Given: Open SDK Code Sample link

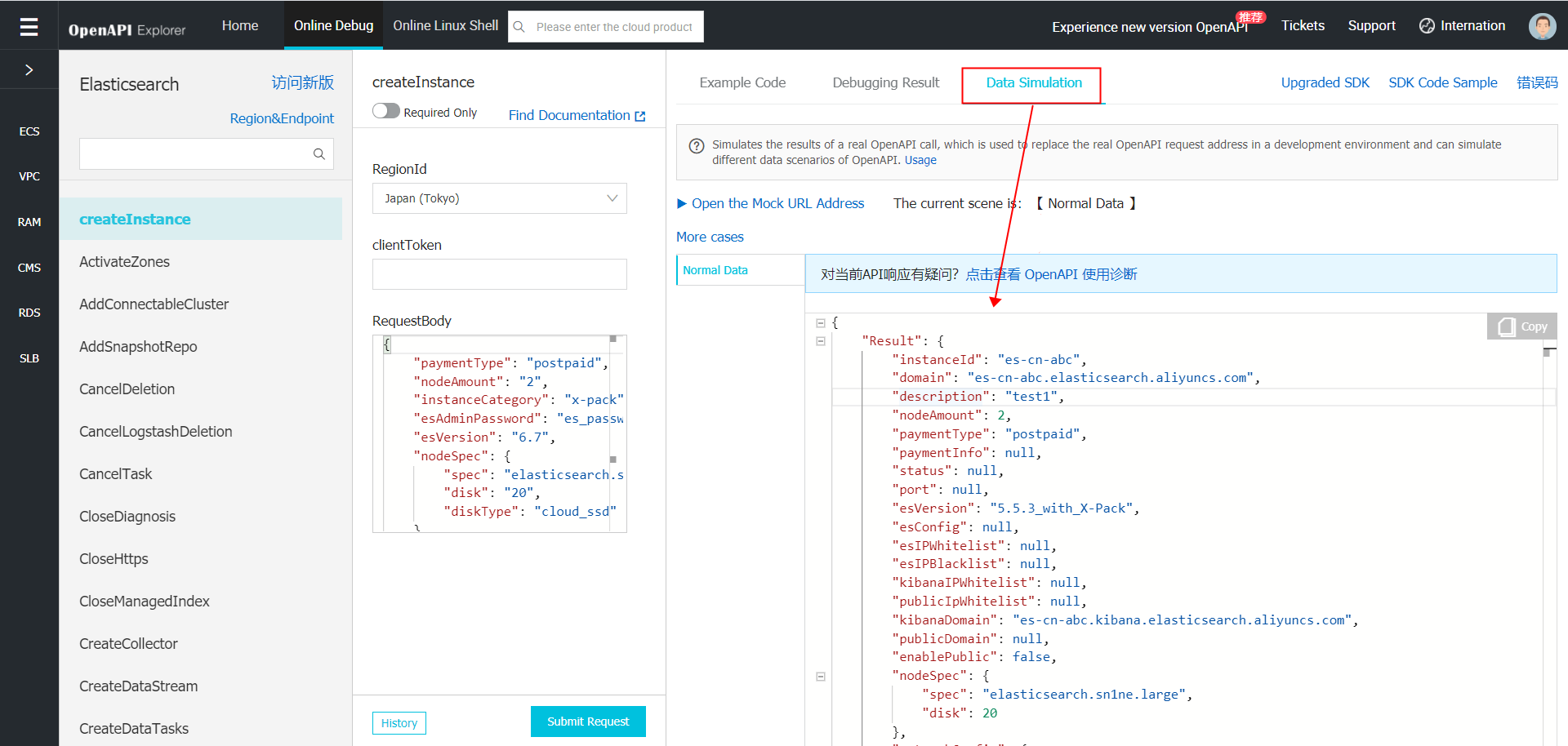Looking at the screenshot, I should click(x=1443, y=82).
